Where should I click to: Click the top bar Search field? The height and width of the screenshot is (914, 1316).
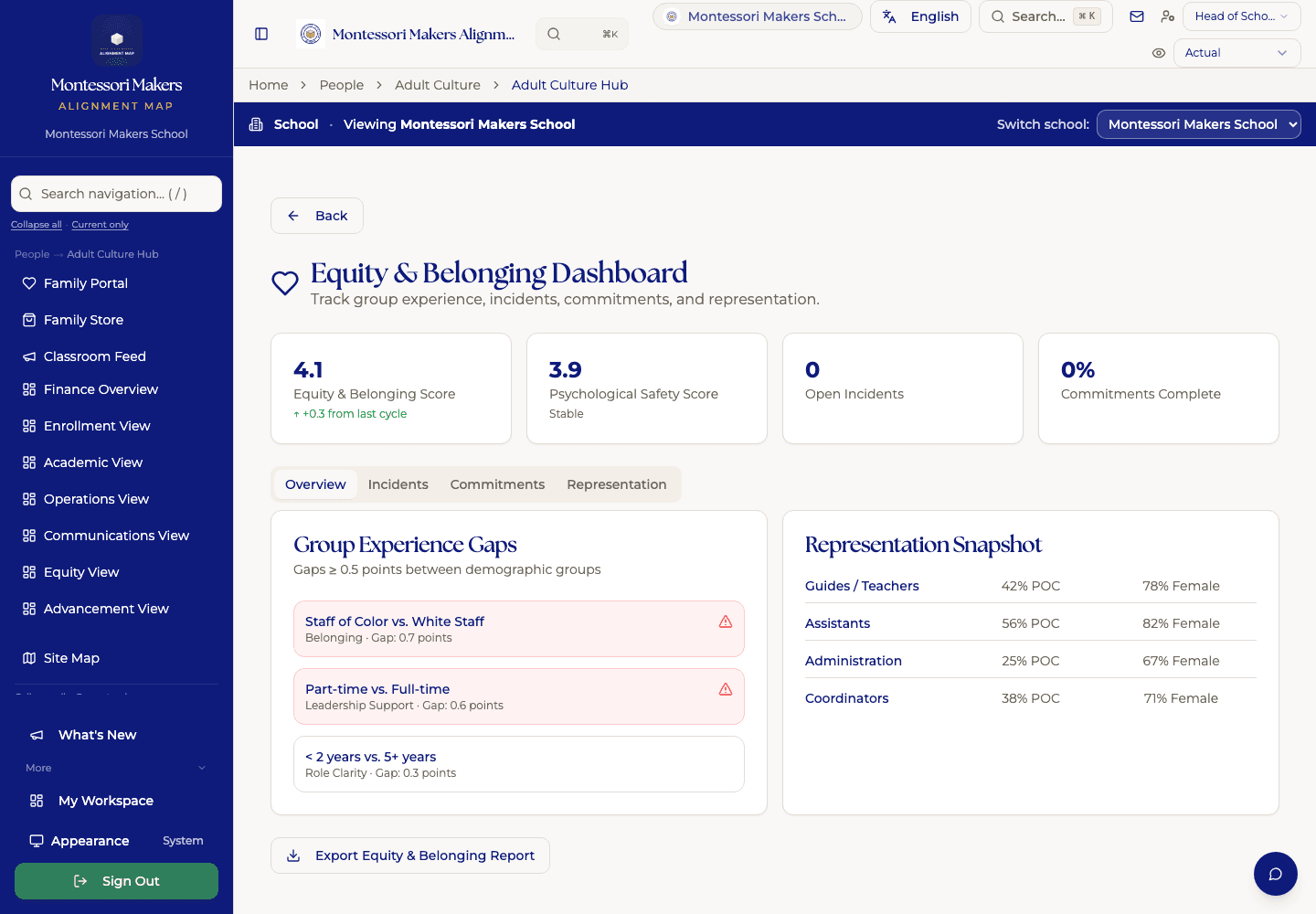(1045, 16)
